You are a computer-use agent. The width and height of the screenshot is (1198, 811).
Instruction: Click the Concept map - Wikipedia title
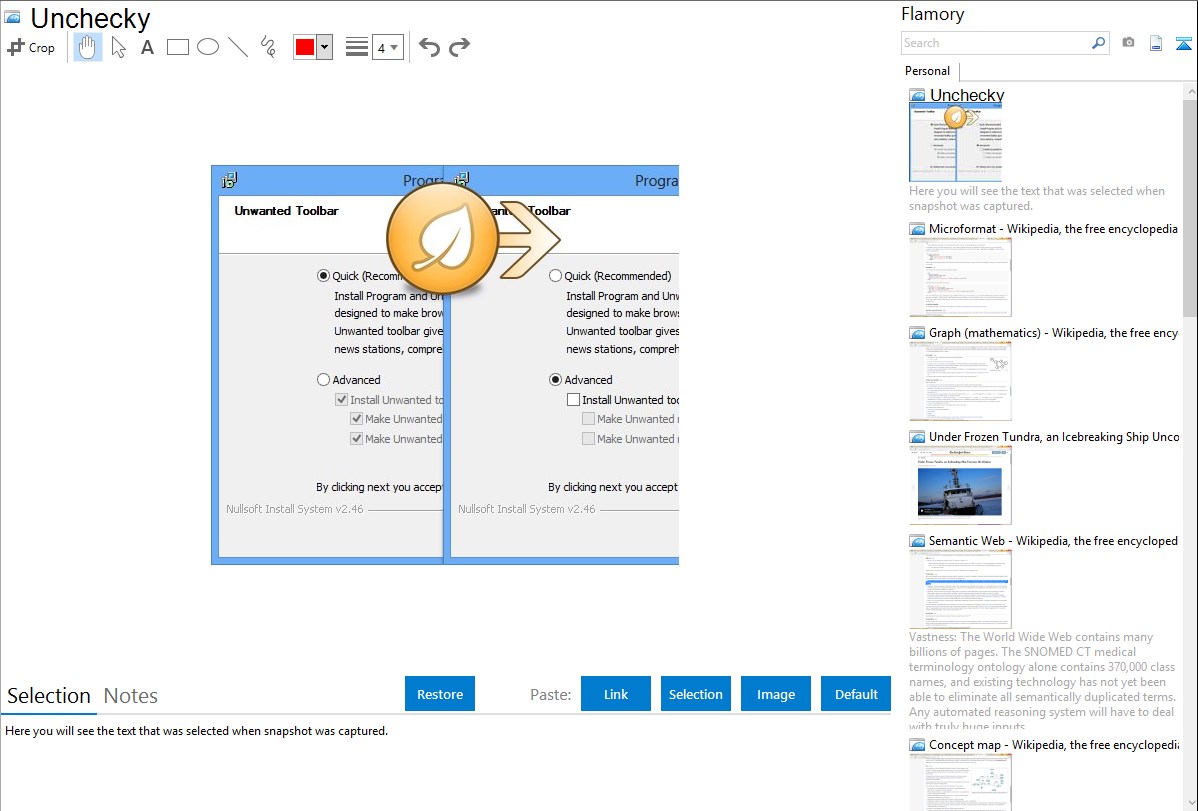(x=1053, y=744)
